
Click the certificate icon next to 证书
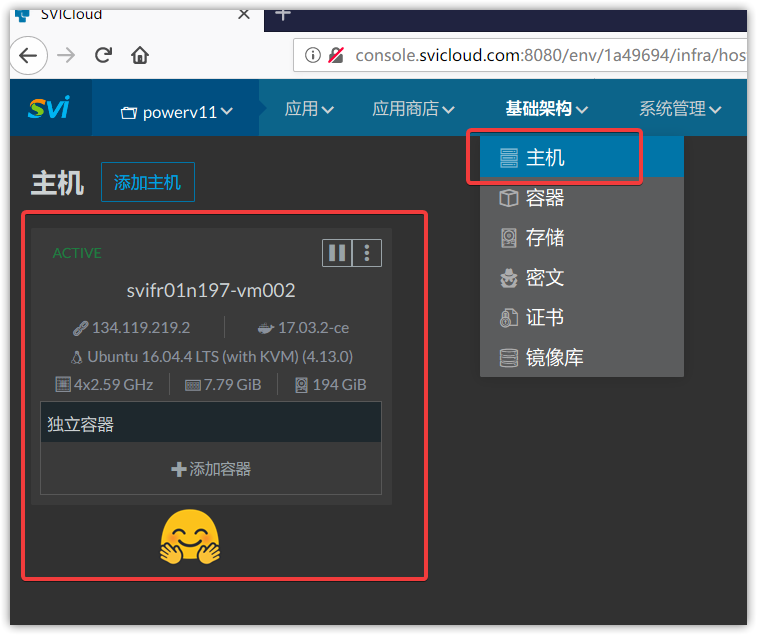tap(508, 318)
